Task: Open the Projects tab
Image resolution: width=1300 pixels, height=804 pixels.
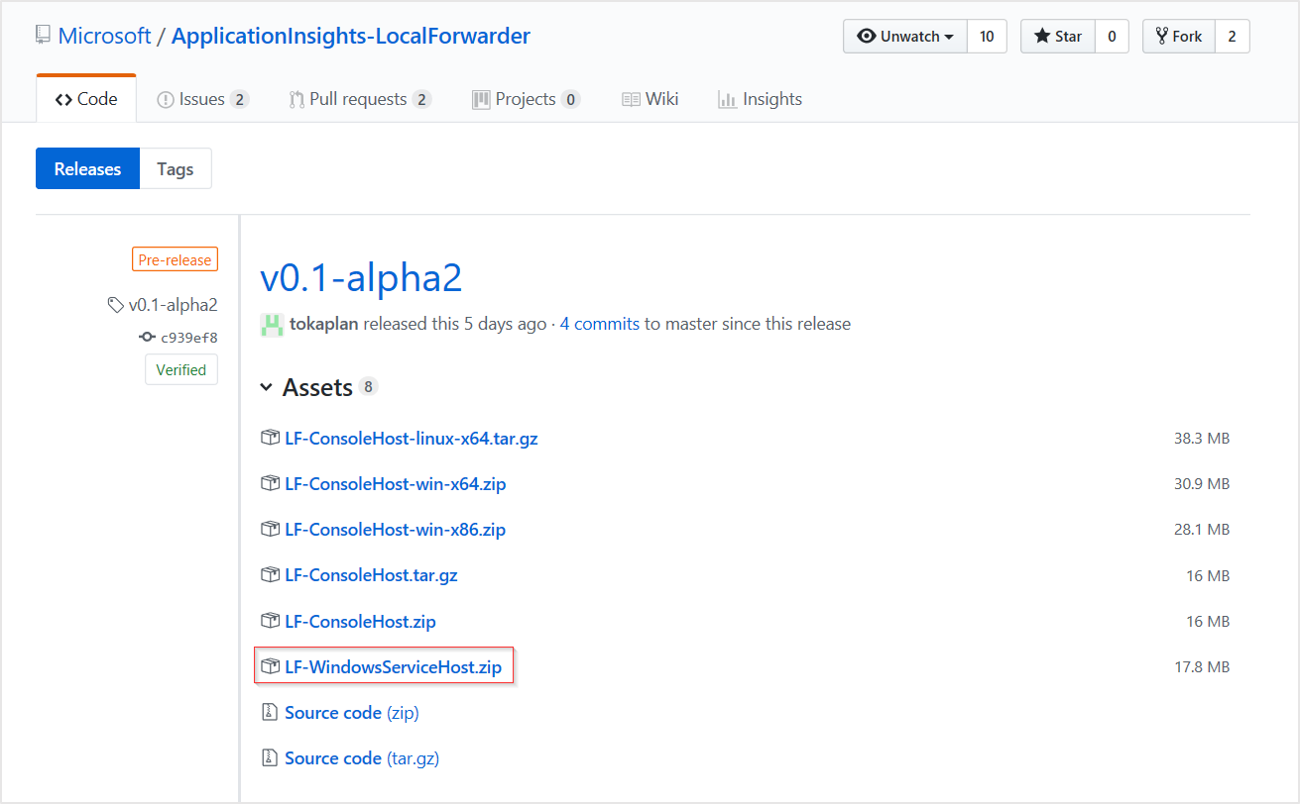Action: [526, 99]
